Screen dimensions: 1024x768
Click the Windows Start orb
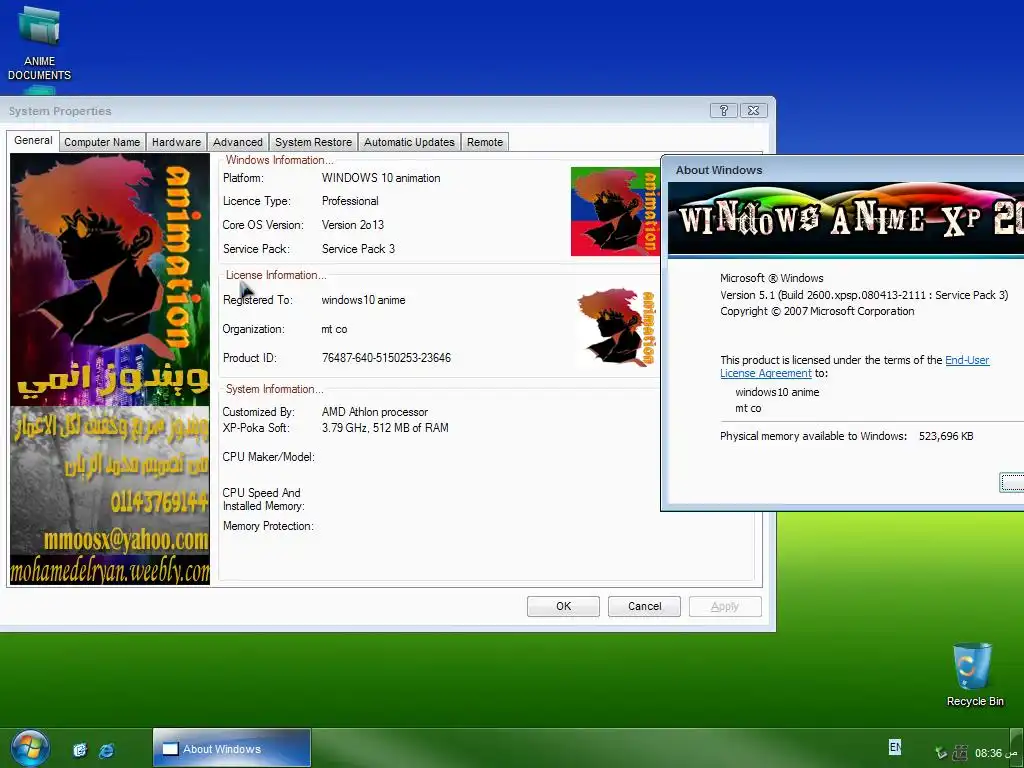pyautogui.click(x=29, y=748)
